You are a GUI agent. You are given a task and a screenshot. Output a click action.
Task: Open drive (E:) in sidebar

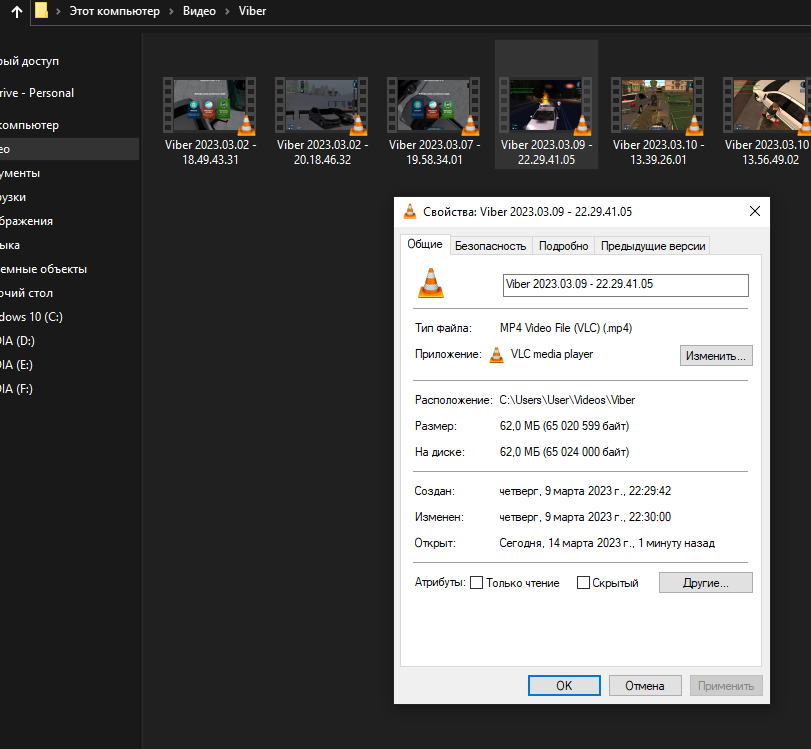pos(16,365)
